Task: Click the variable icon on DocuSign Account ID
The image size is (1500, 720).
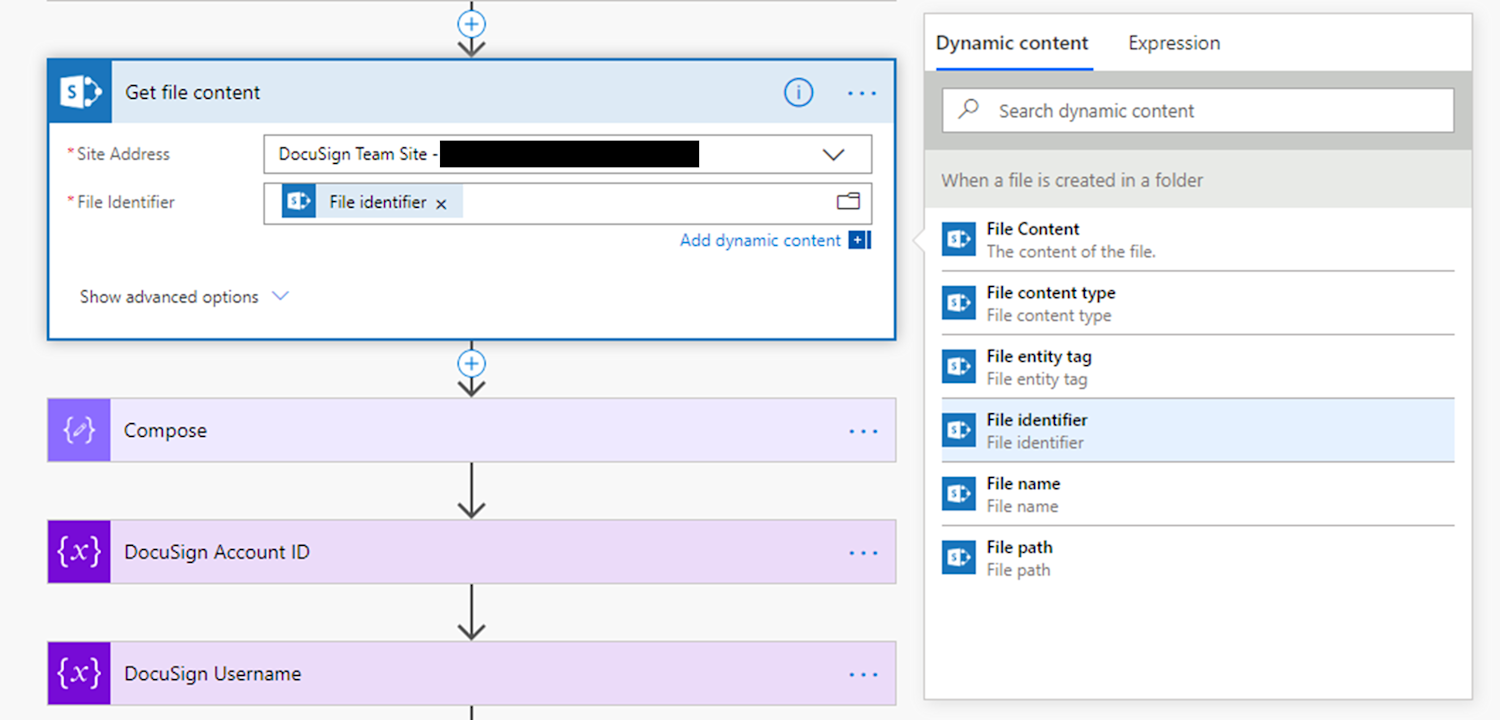Action: tap(78, 552)
